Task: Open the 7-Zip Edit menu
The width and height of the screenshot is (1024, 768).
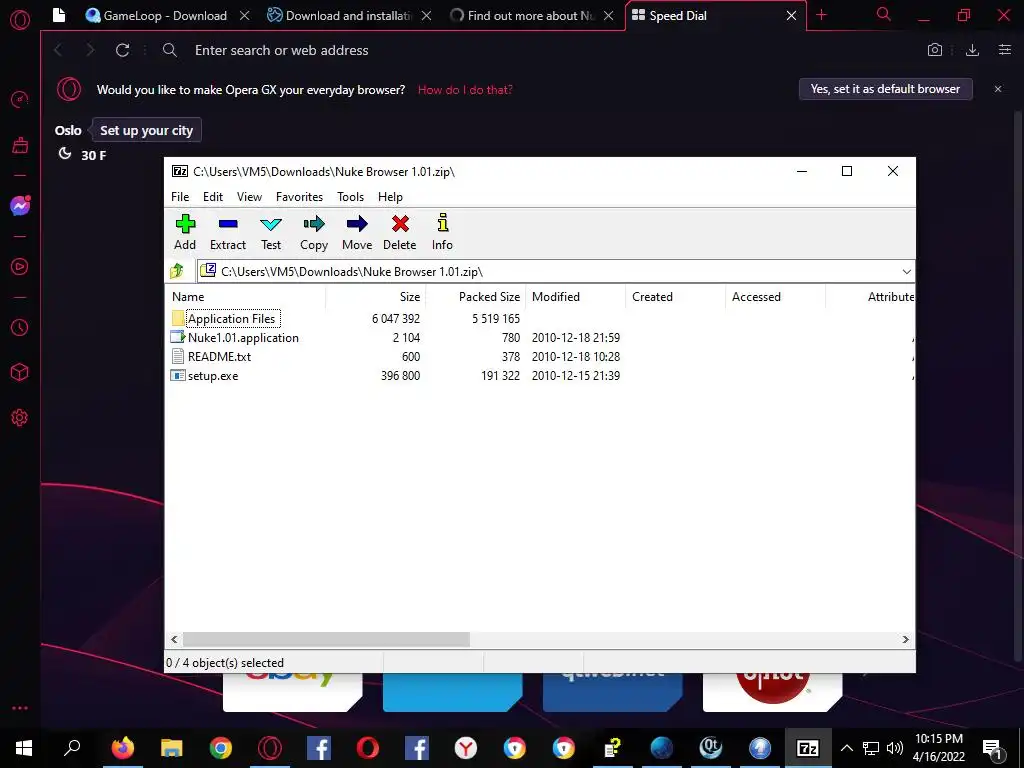Action: pyautogui.click(x=213, y=197)
